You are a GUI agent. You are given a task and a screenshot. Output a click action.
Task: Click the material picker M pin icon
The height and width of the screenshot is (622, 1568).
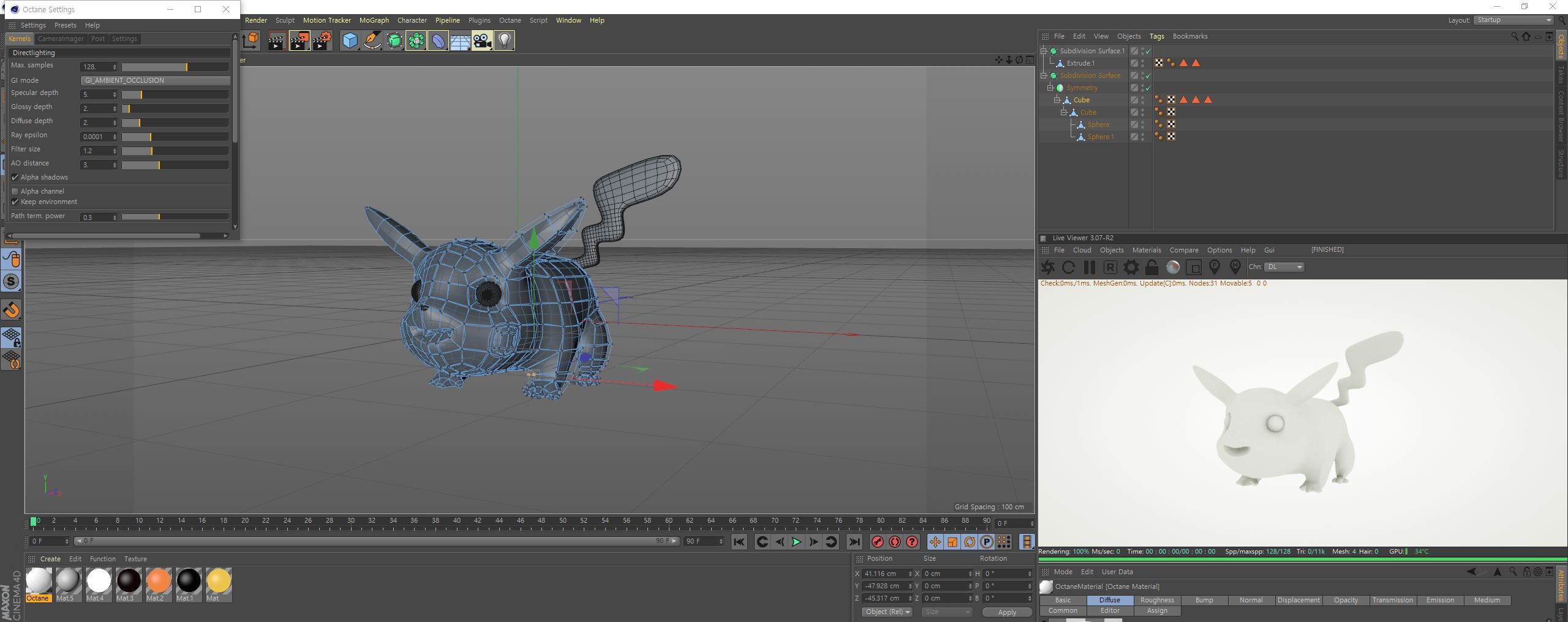click(x=1235, y=267)
